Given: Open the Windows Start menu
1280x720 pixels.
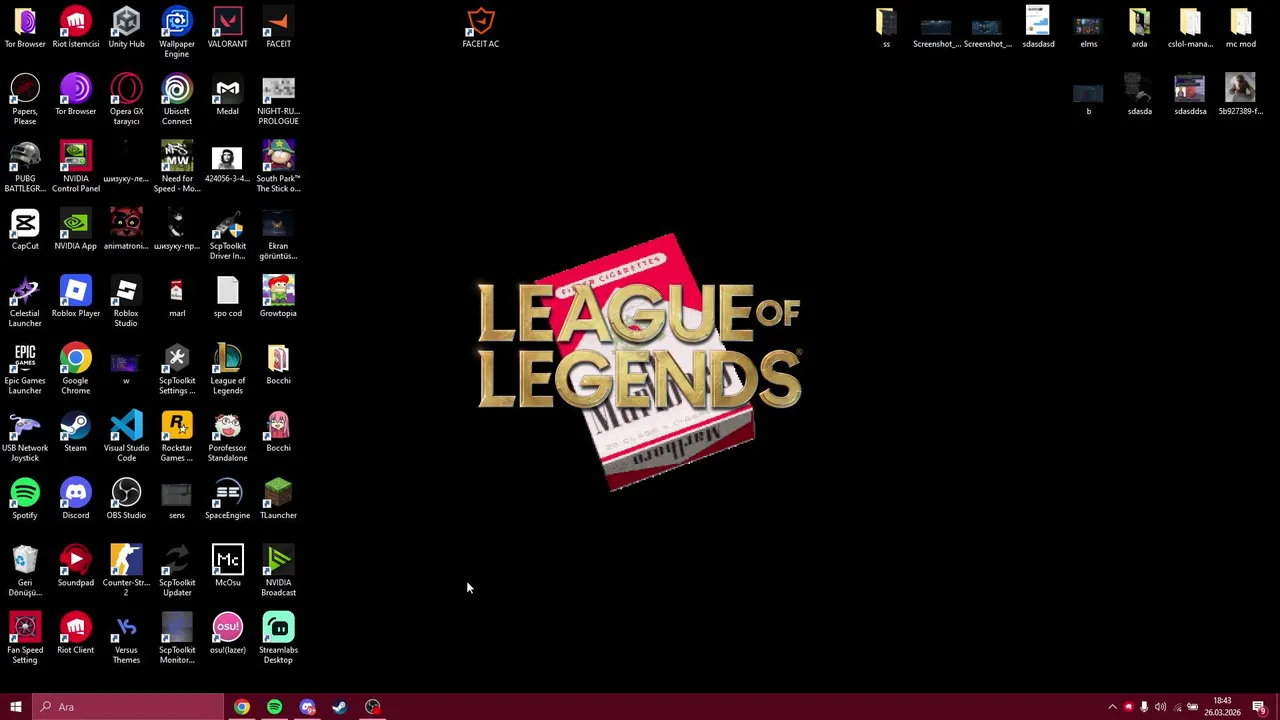Looking at the screenshot, I should click(x=16, y=707).
